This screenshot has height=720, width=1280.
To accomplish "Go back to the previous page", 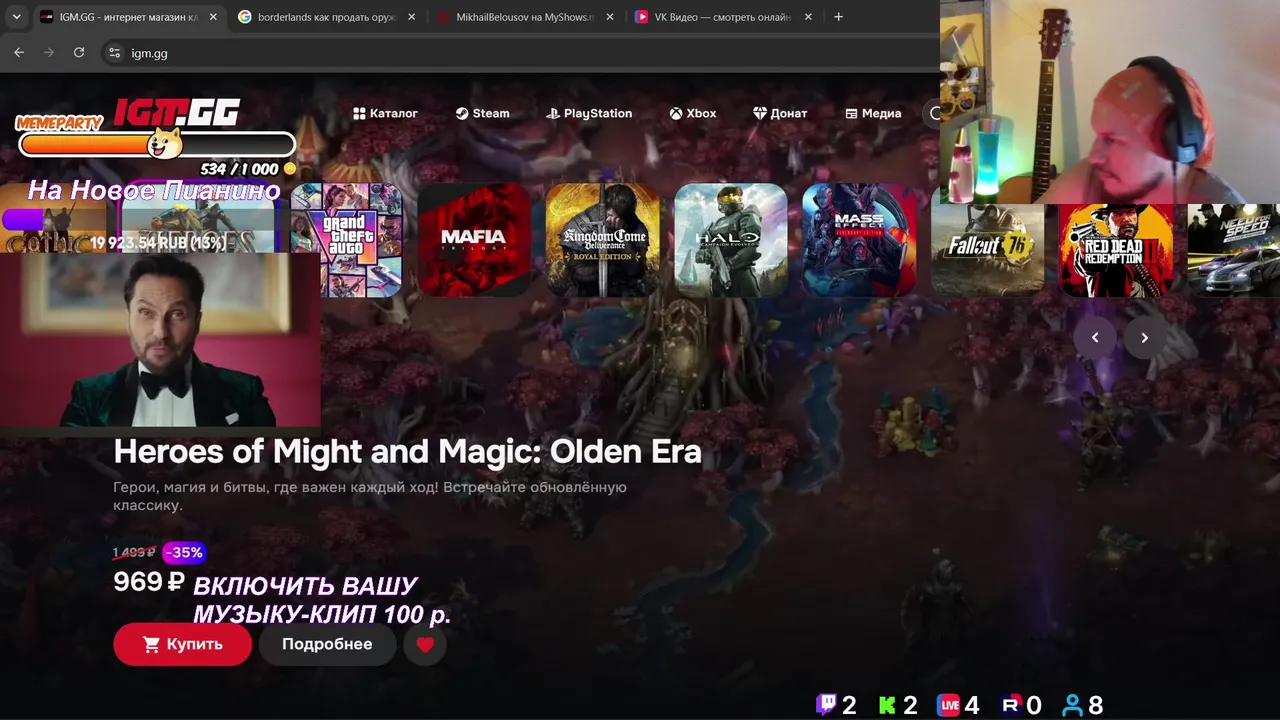I will pos(19,53).
